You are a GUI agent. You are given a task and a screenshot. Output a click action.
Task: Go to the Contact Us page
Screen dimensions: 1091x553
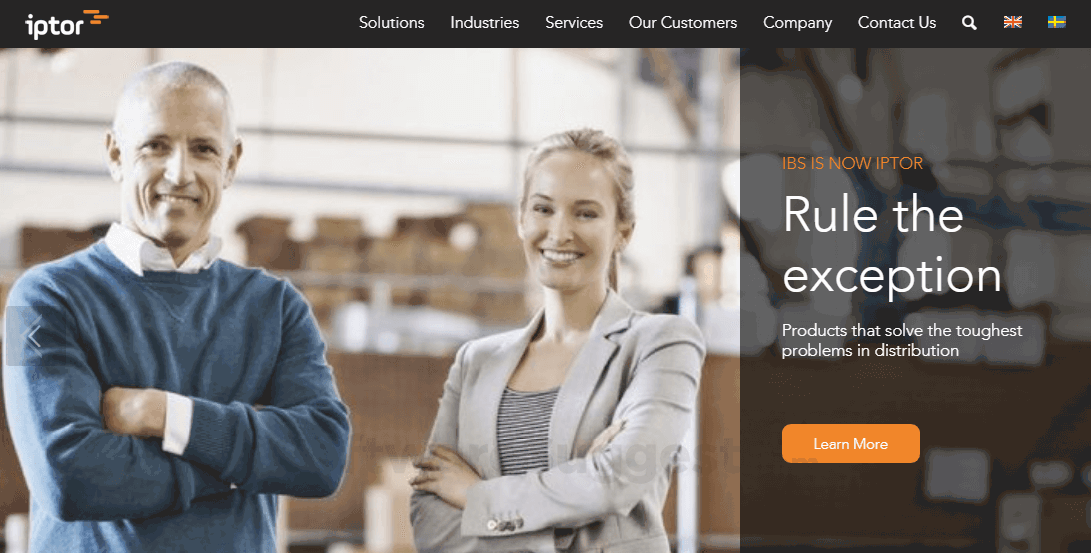point(897,22)
